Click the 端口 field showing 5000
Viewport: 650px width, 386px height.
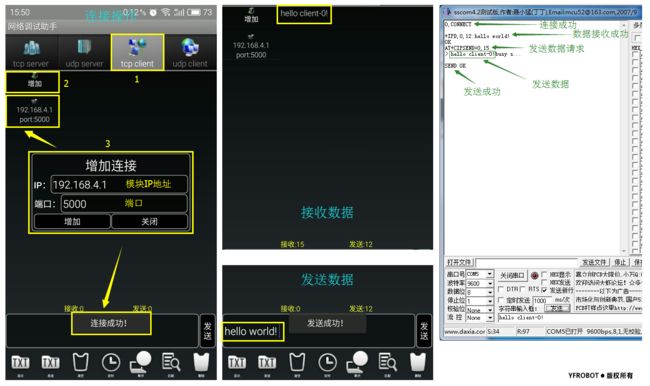click(124, 204)
